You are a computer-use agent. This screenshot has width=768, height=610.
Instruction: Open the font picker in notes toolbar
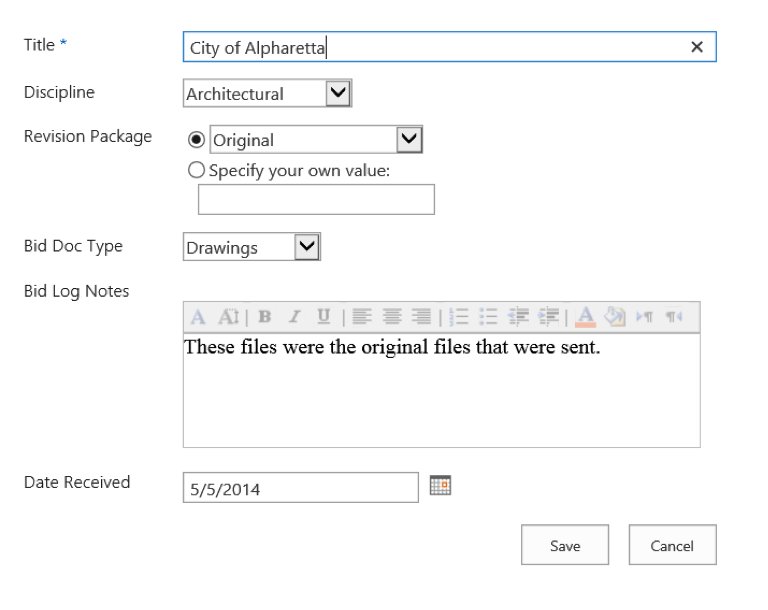[x=198, y=317]
